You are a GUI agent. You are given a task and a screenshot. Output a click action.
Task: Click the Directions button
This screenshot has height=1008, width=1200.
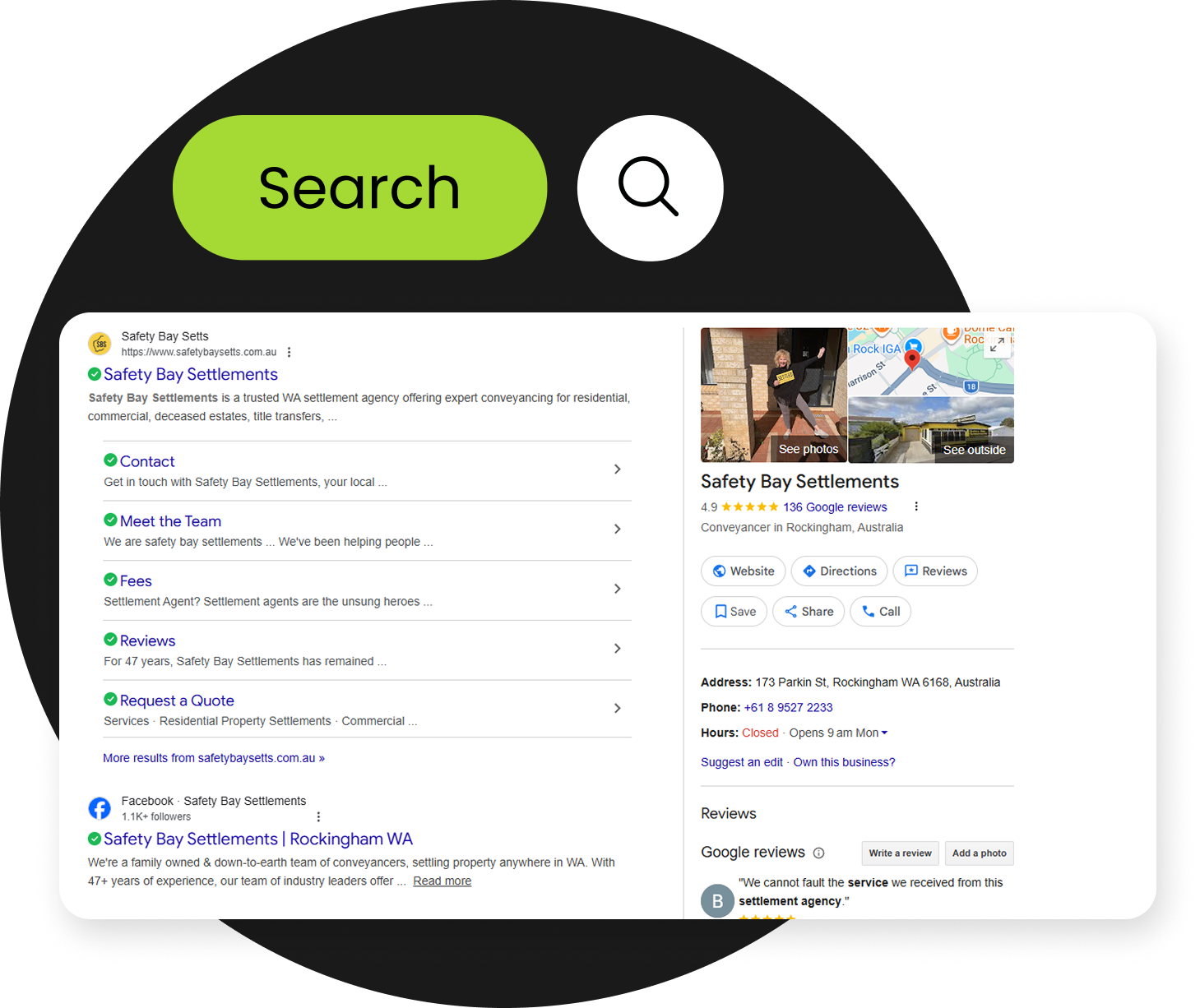coord(839,571)
